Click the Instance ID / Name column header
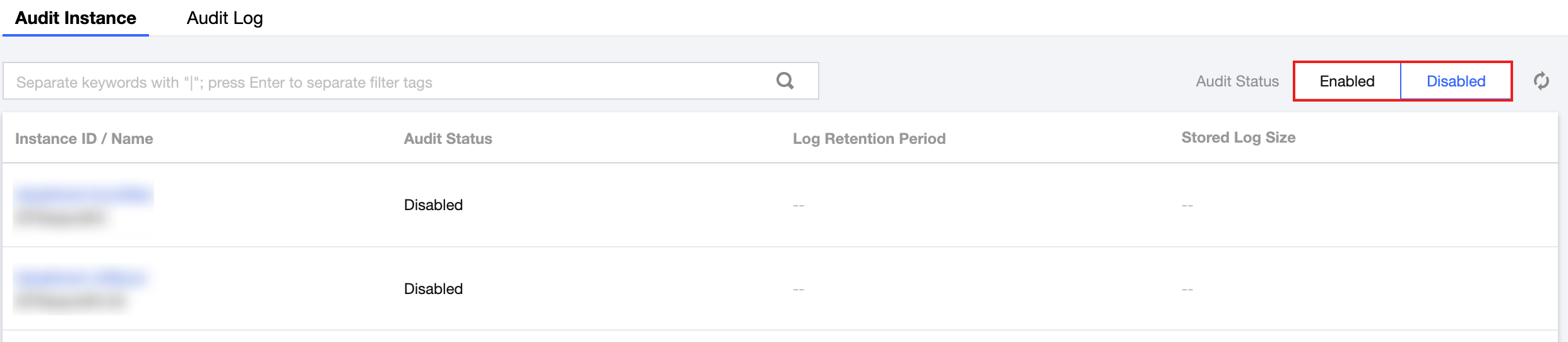1568x342 pixels. click(84, 139)
